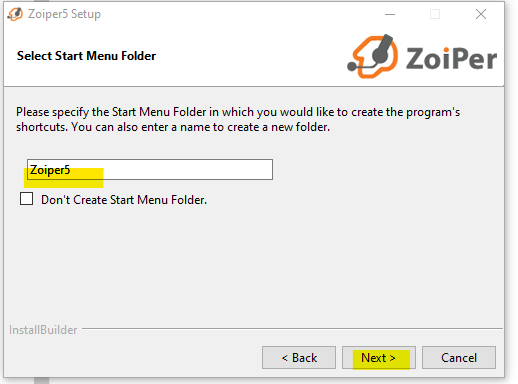Click the ZoiPer wordmark in the header
The image size is (518, 384).
[x=451, y=58]
